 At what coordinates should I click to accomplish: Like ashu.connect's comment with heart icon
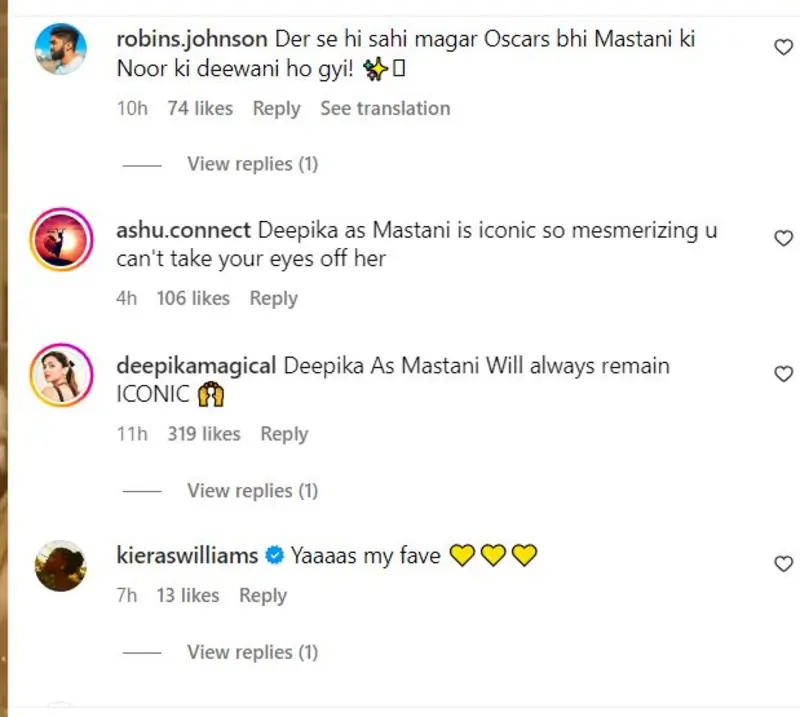pyautogui.click(x=784, y=238)
